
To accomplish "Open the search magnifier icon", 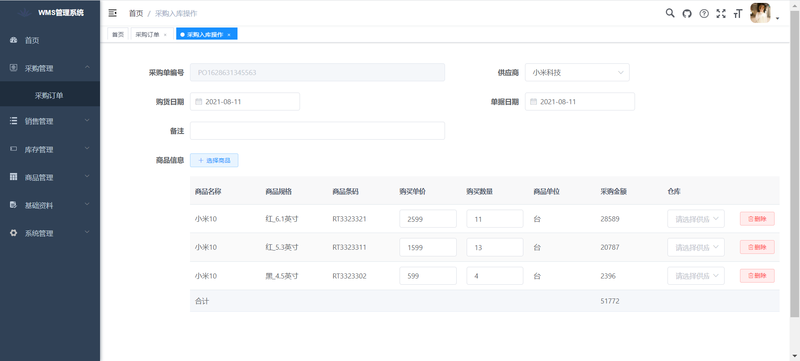I will coord(670,13).
